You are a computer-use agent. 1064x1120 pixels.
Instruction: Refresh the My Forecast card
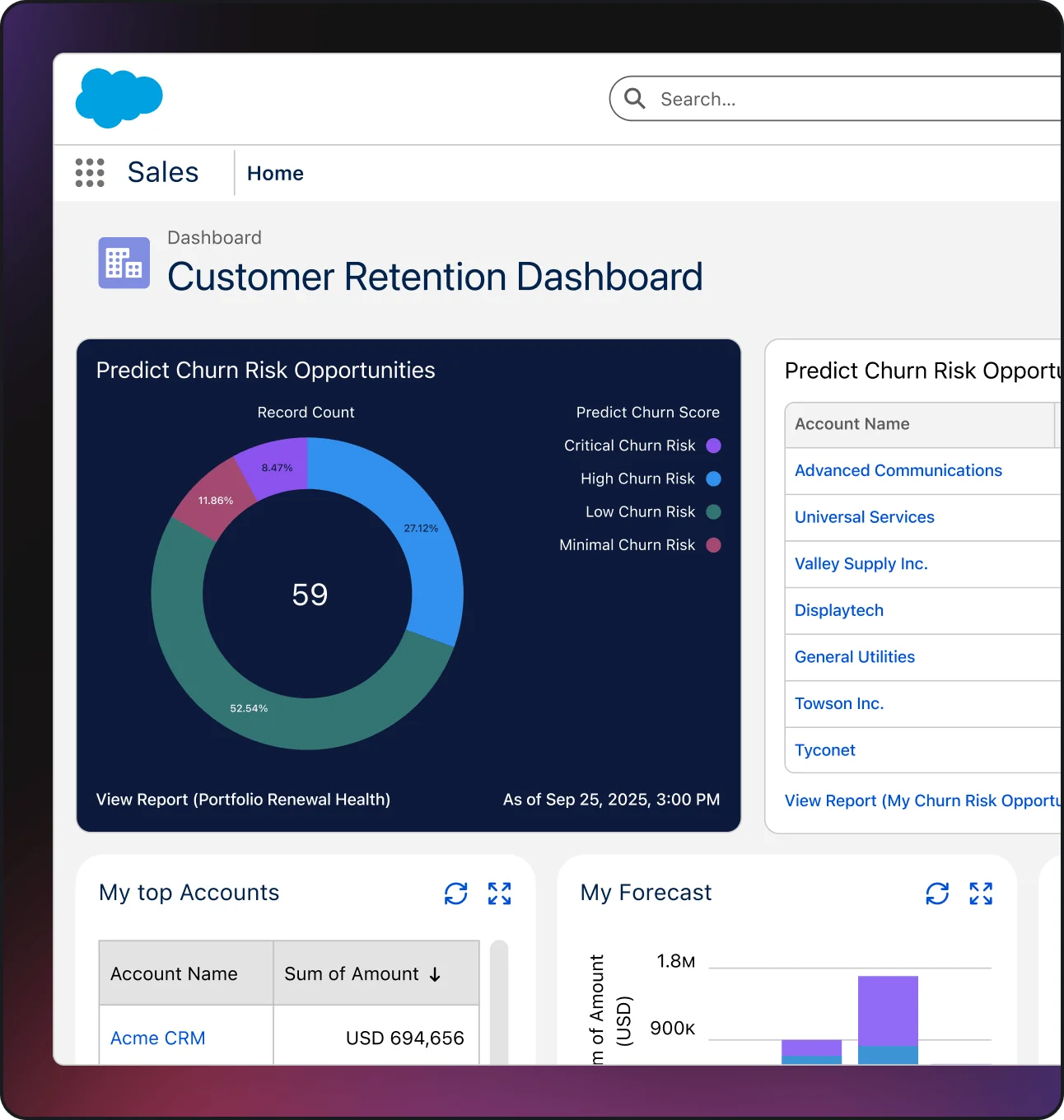pos(937,894)
